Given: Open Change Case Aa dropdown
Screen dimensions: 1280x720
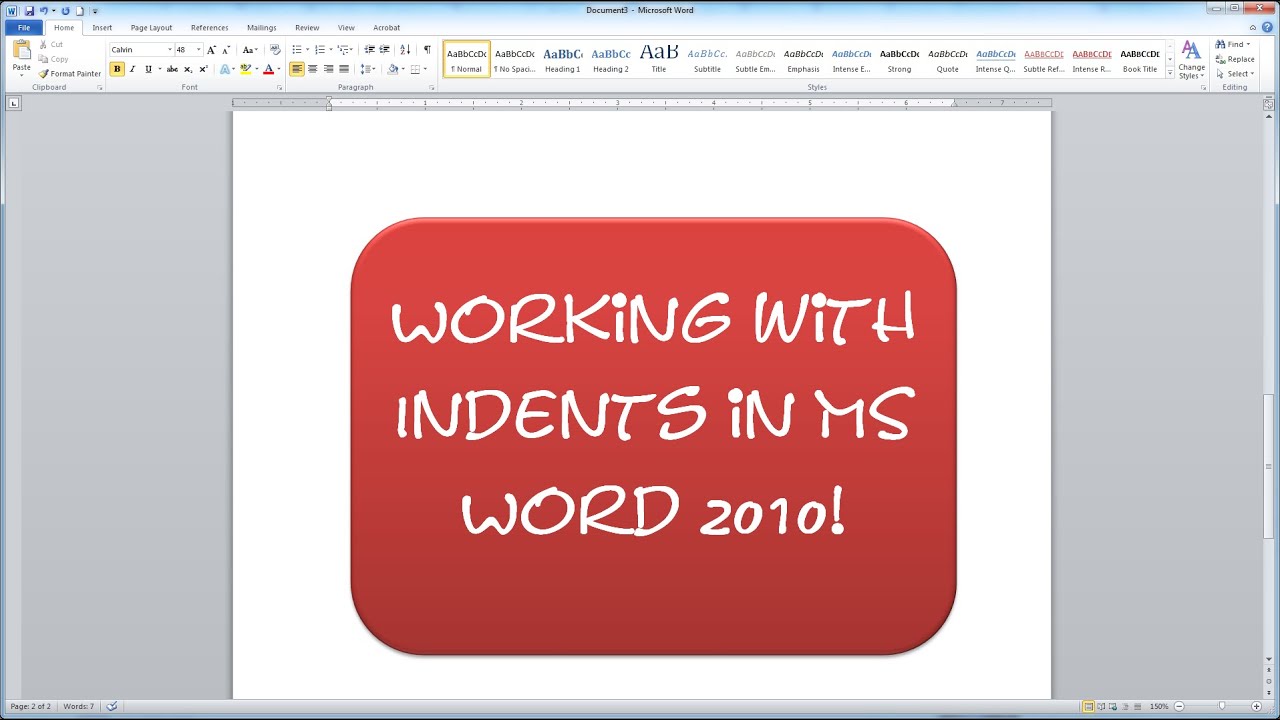Looking at the screenshot, I should tap(250, 49).
